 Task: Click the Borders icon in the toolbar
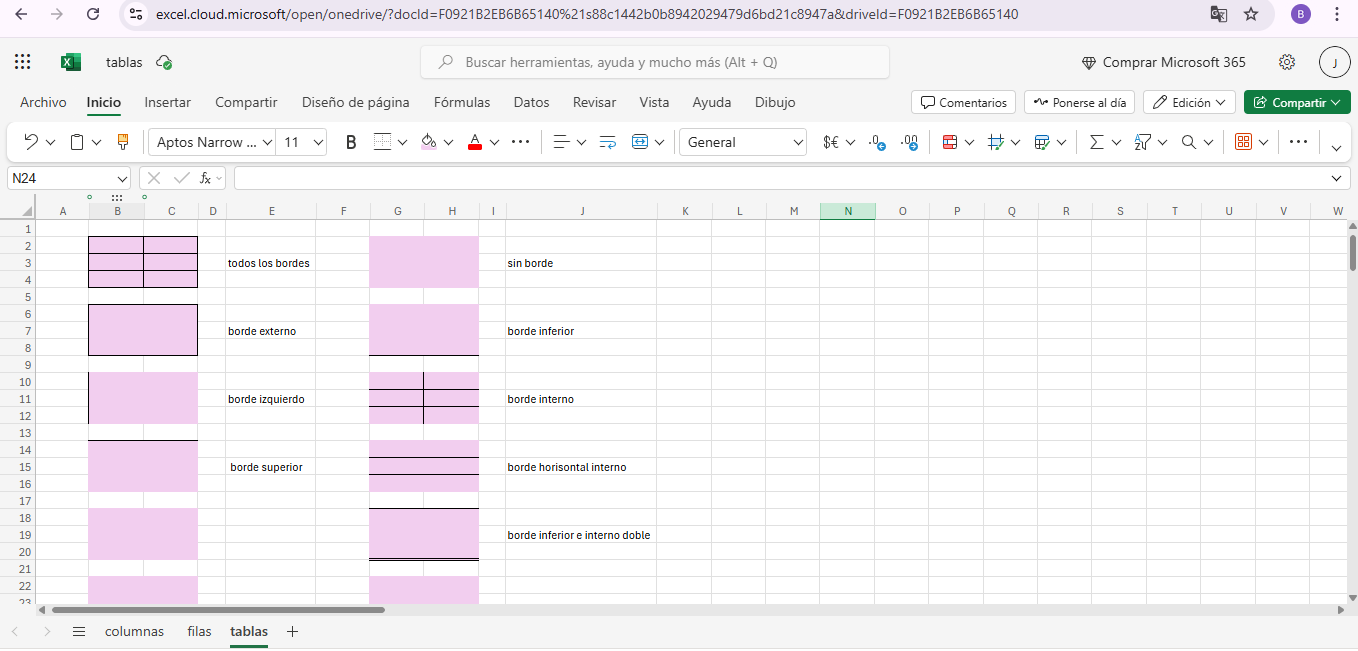coord(382,142)
